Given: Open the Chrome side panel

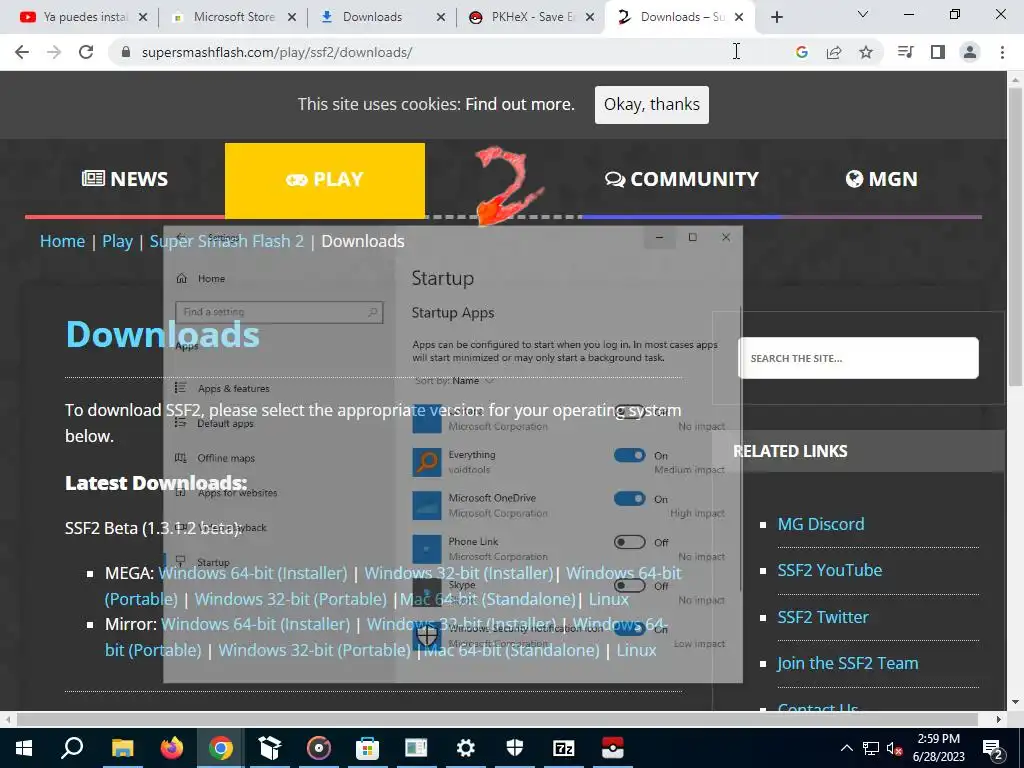Looking at the screenshot, I should click(938, 52).
